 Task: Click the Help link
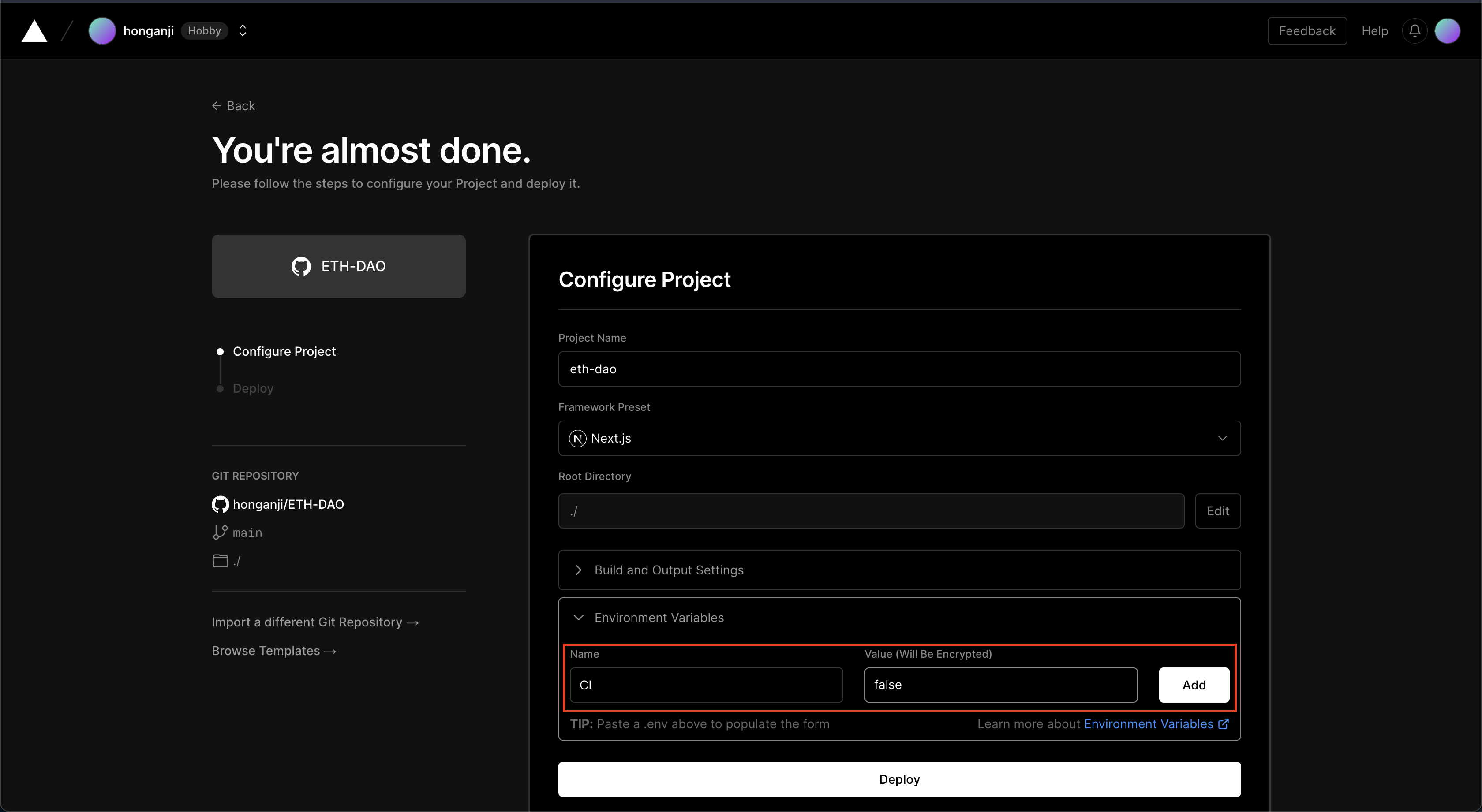point(1374,31)
